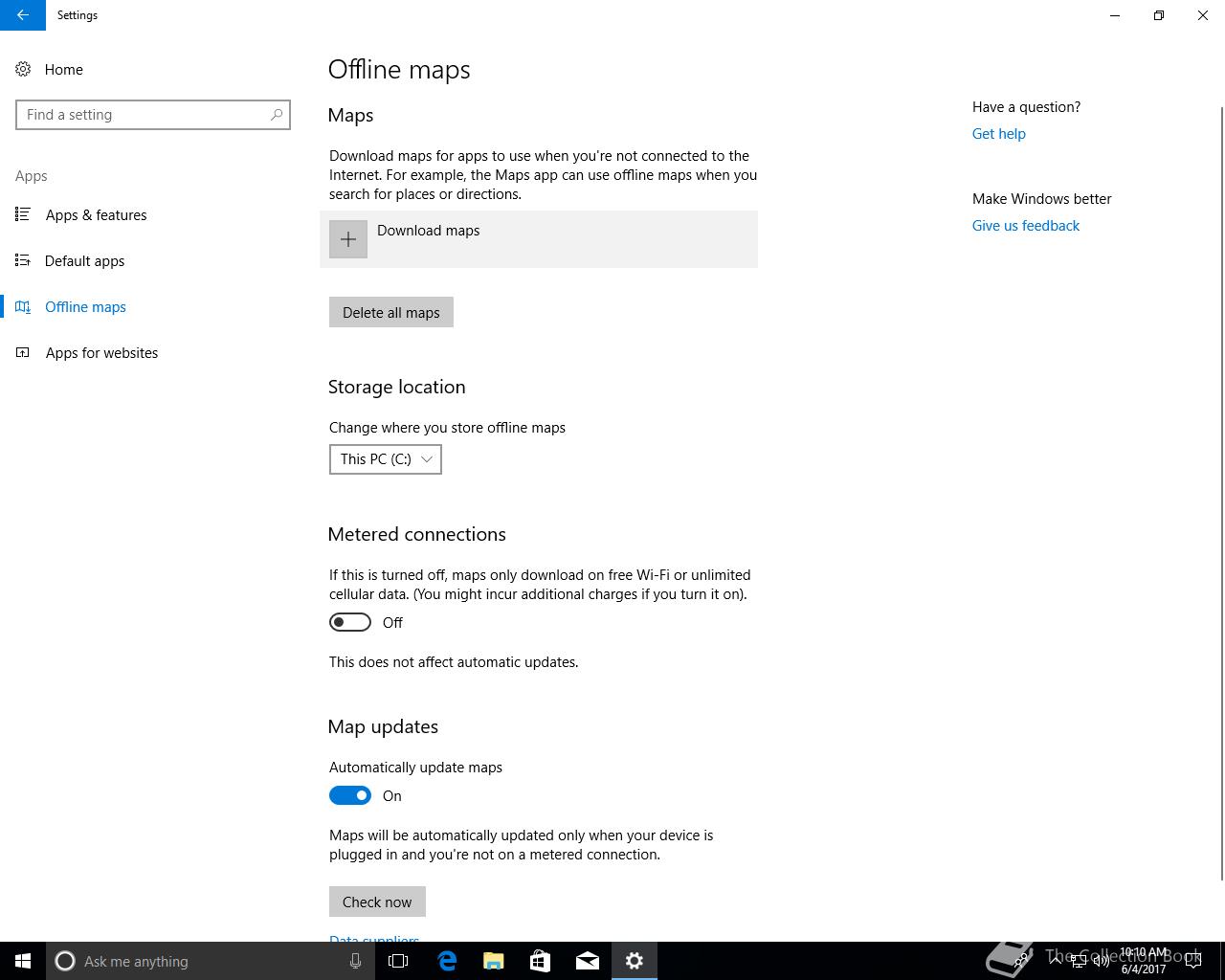1225x980 pixels.
Task: Open the Get help link
Action: tap(999, 134)
